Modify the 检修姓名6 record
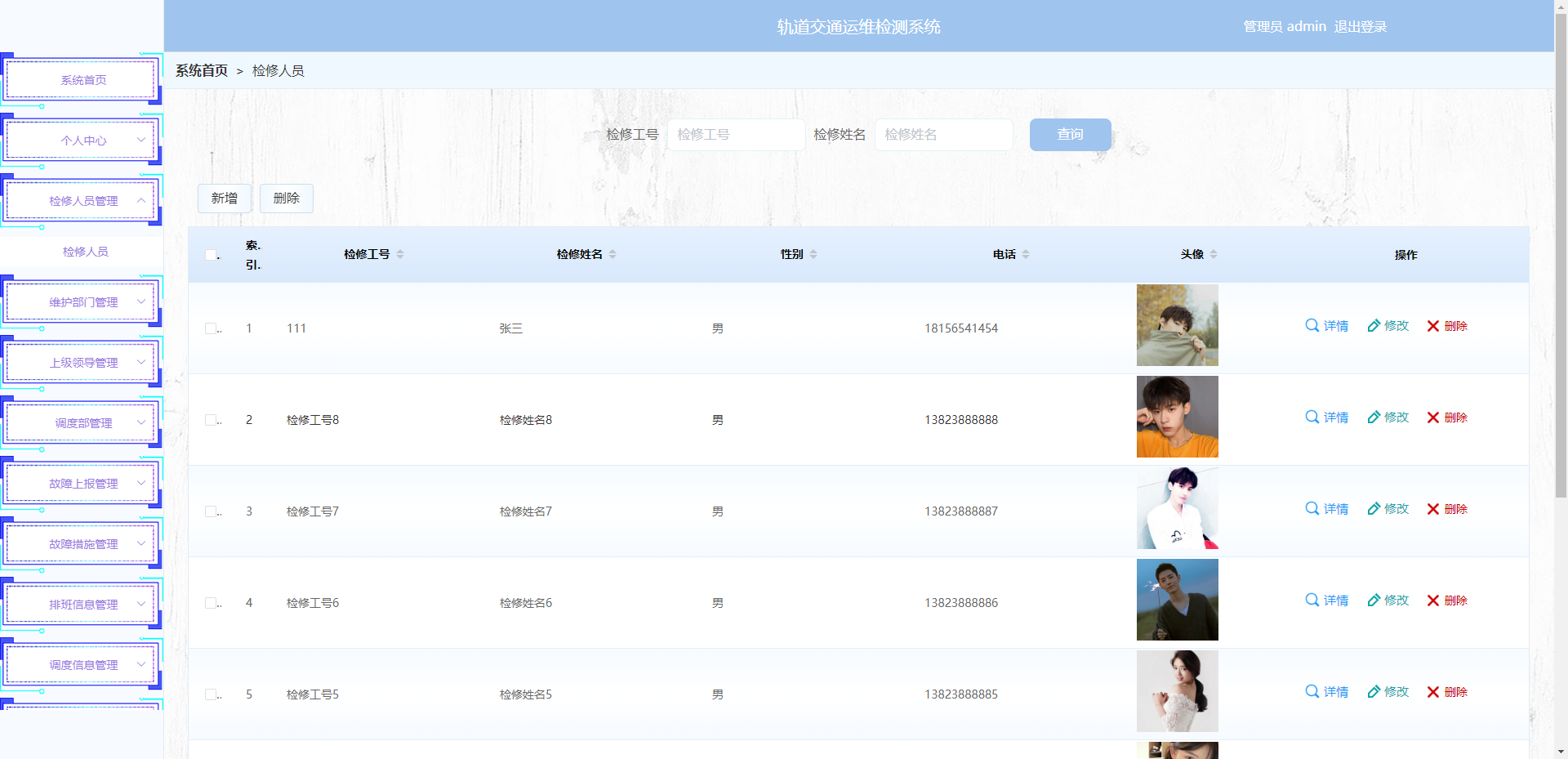1568x759 pixels. pyautogui.click(x=1388, y=601)
